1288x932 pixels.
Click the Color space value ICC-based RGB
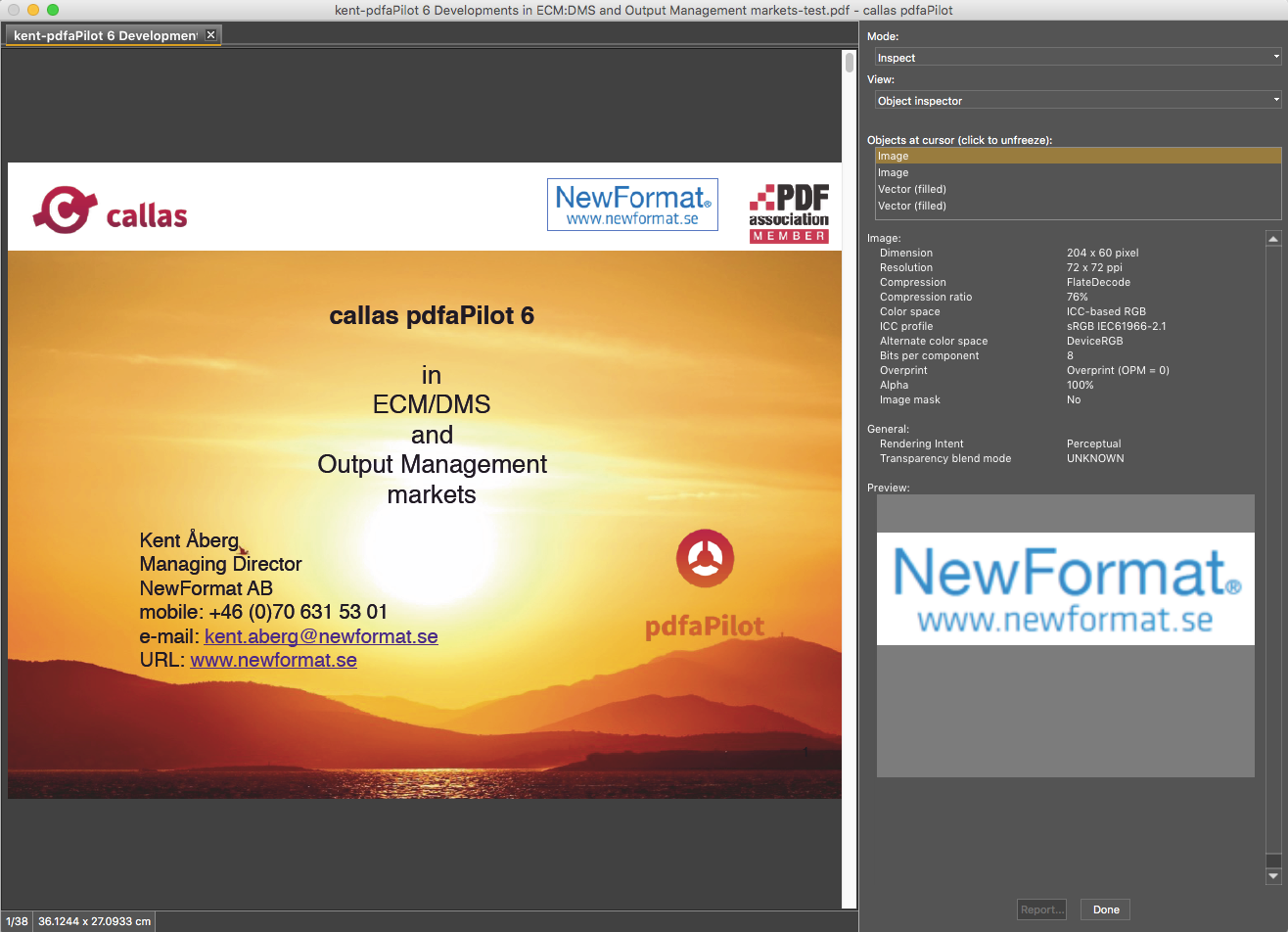[1106, 311]
